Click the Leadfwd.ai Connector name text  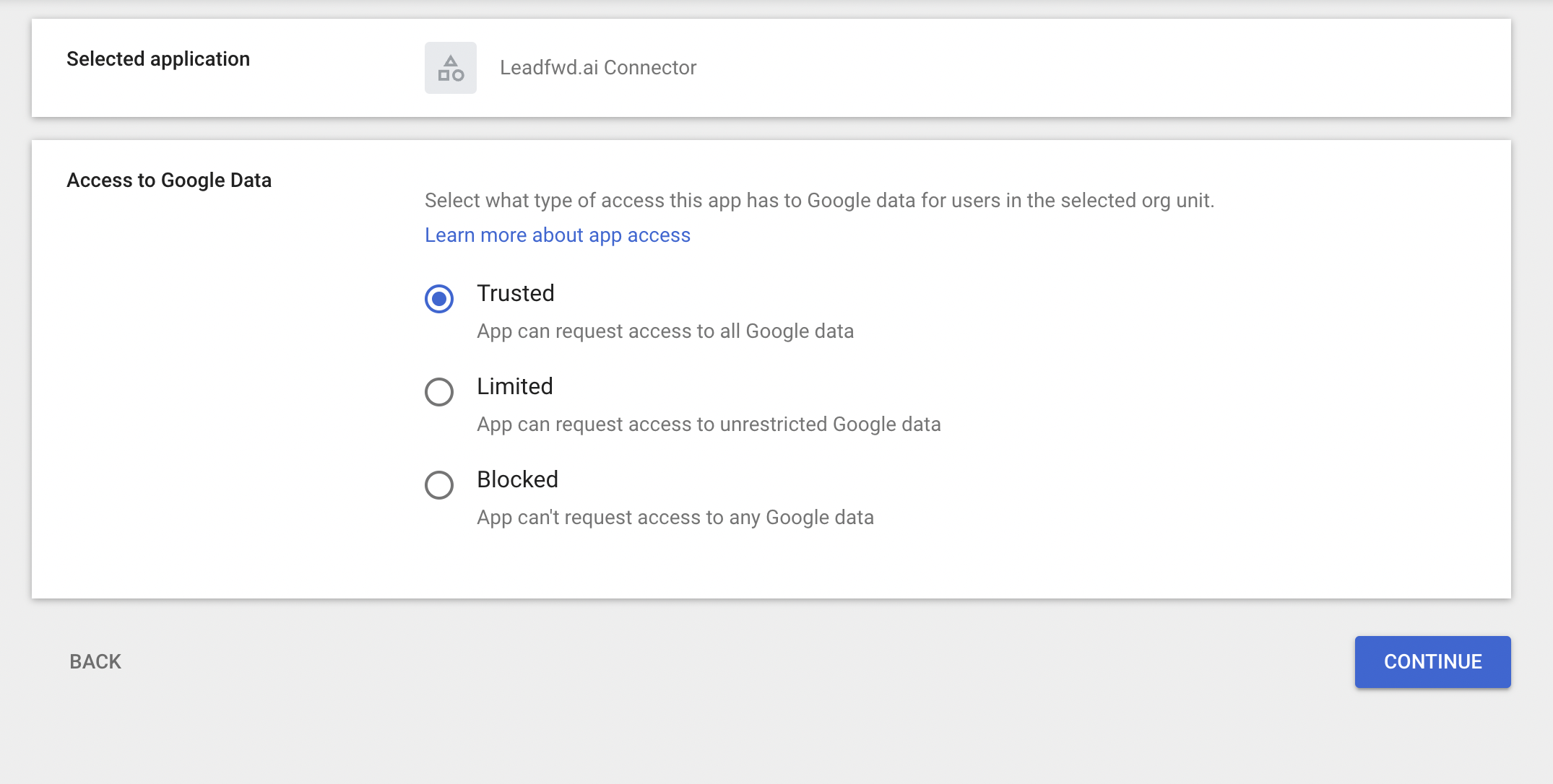tap(598, 68)
